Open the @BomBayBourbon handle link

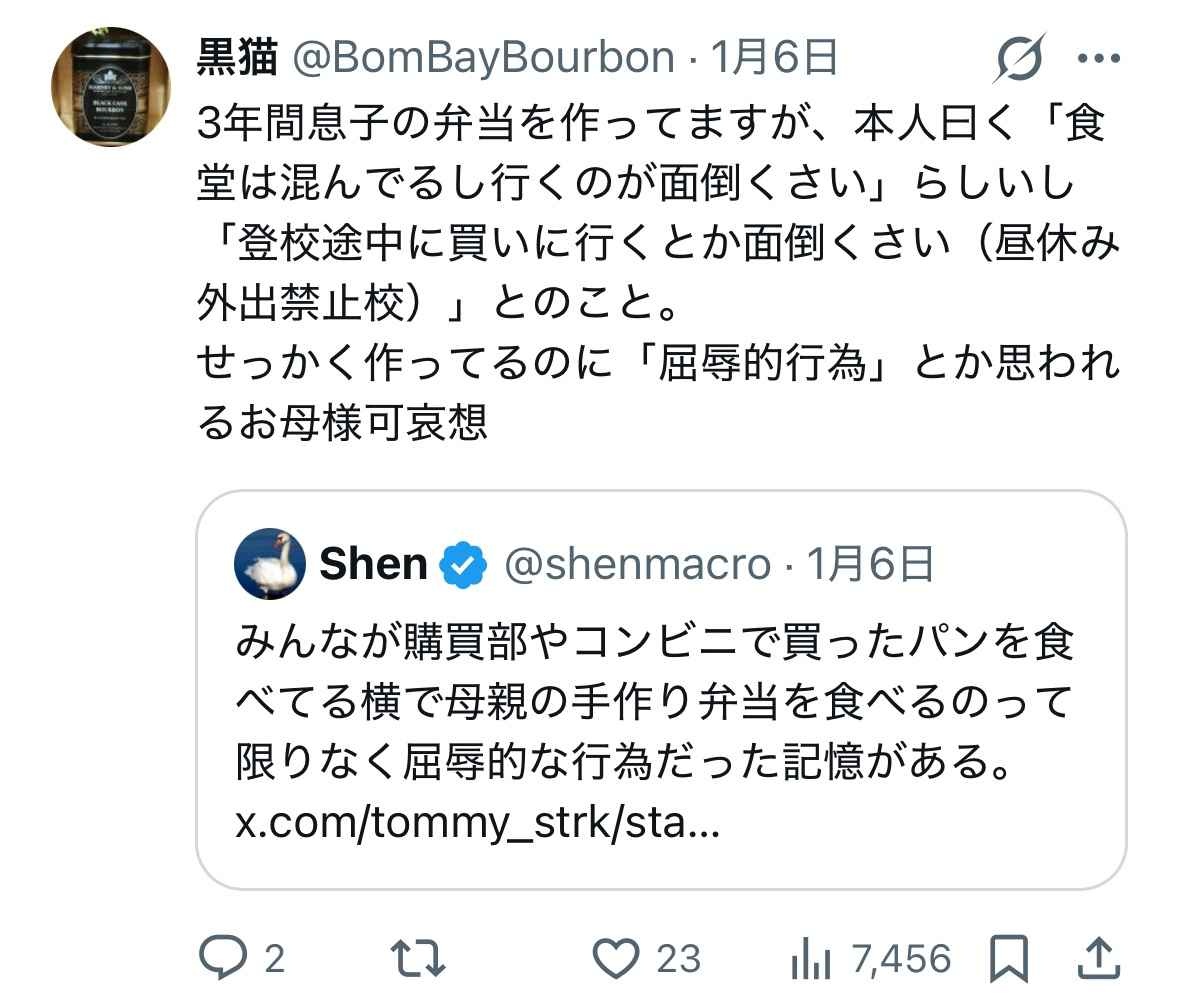point(483,59)
